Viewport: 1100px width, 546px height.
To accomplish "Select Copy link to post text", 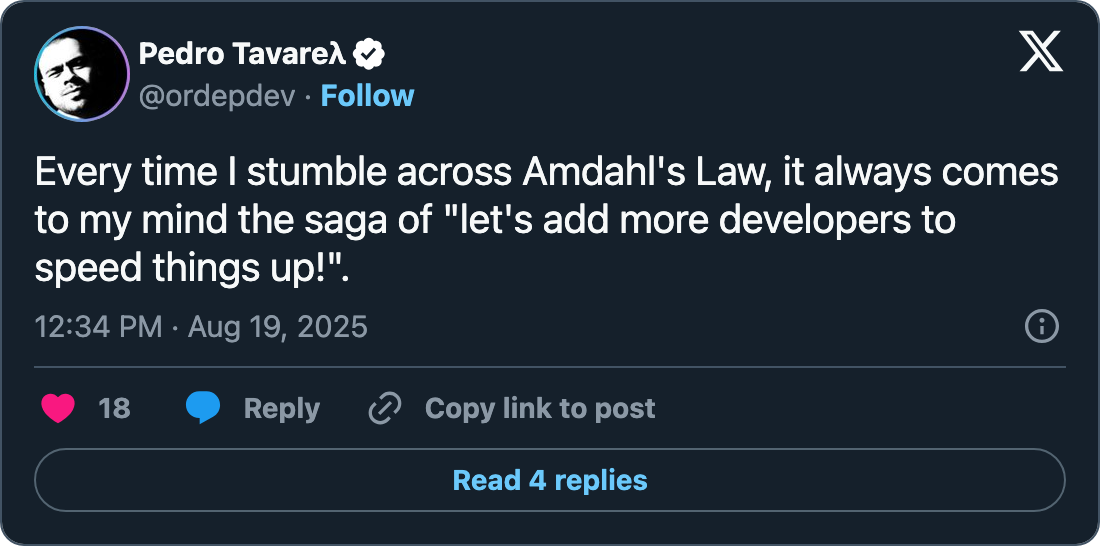I will [540, 408].
